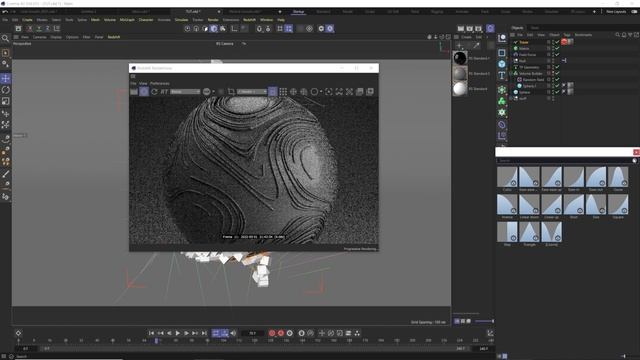Select the TP Geometry object
The height and width of the screenshot is (360, 640).
[529, 67]
